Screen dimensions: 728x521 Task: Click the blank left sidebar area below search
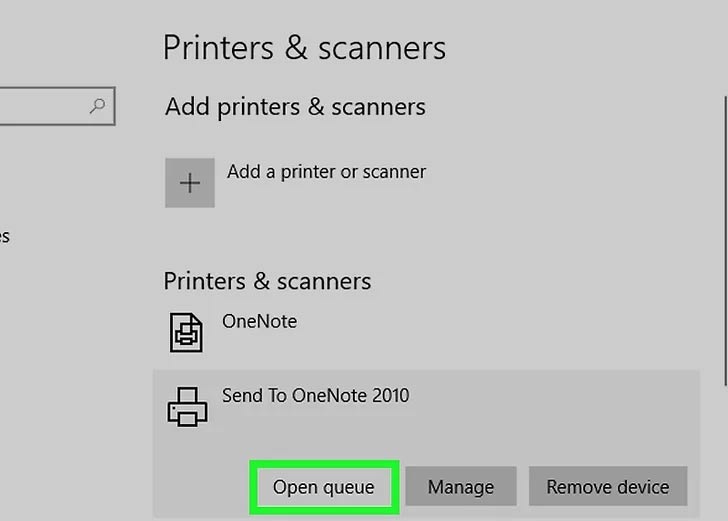tap(60, 350)
